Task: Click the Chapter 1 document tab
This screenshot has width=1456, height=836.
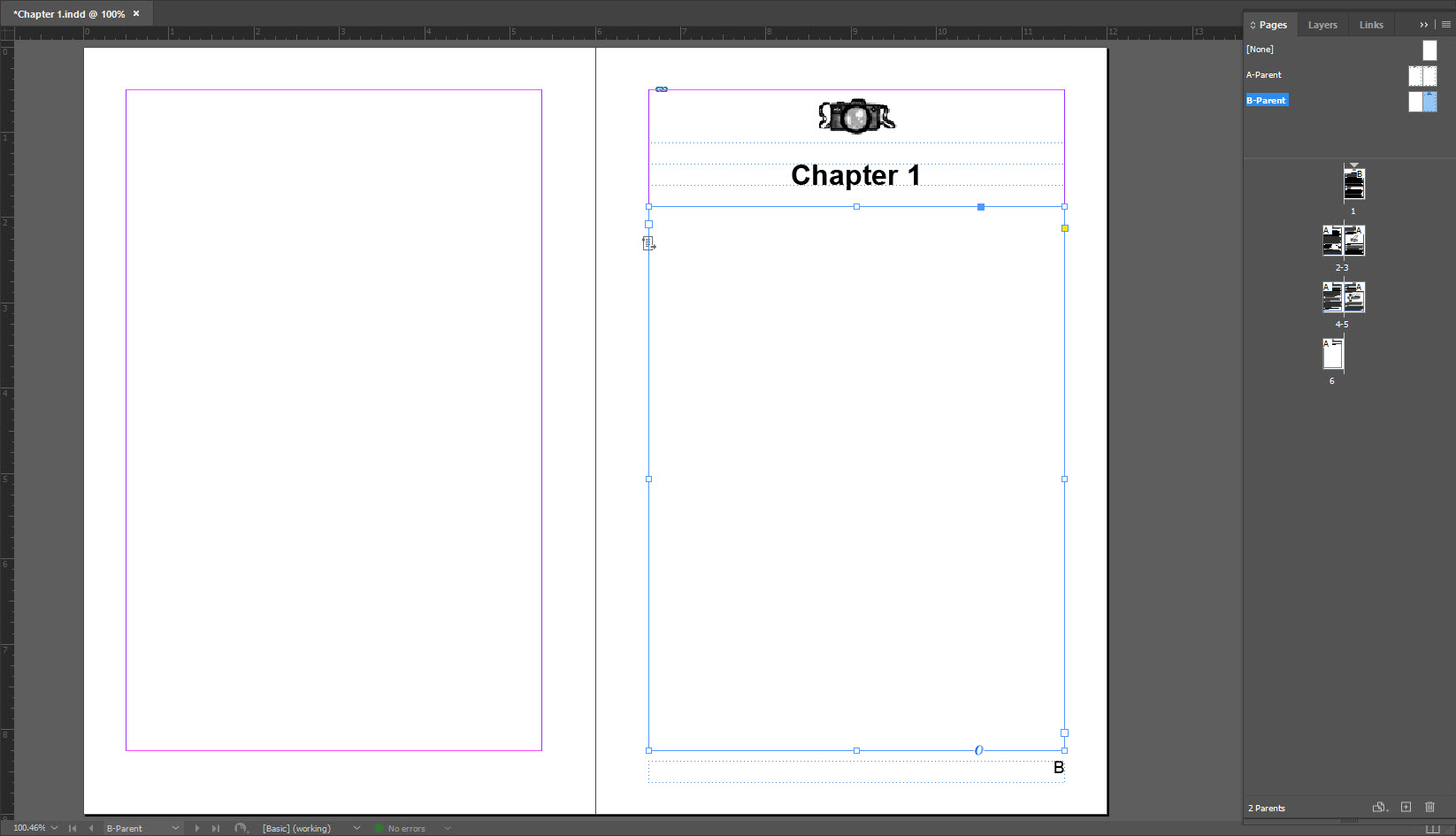Action: 71,13
